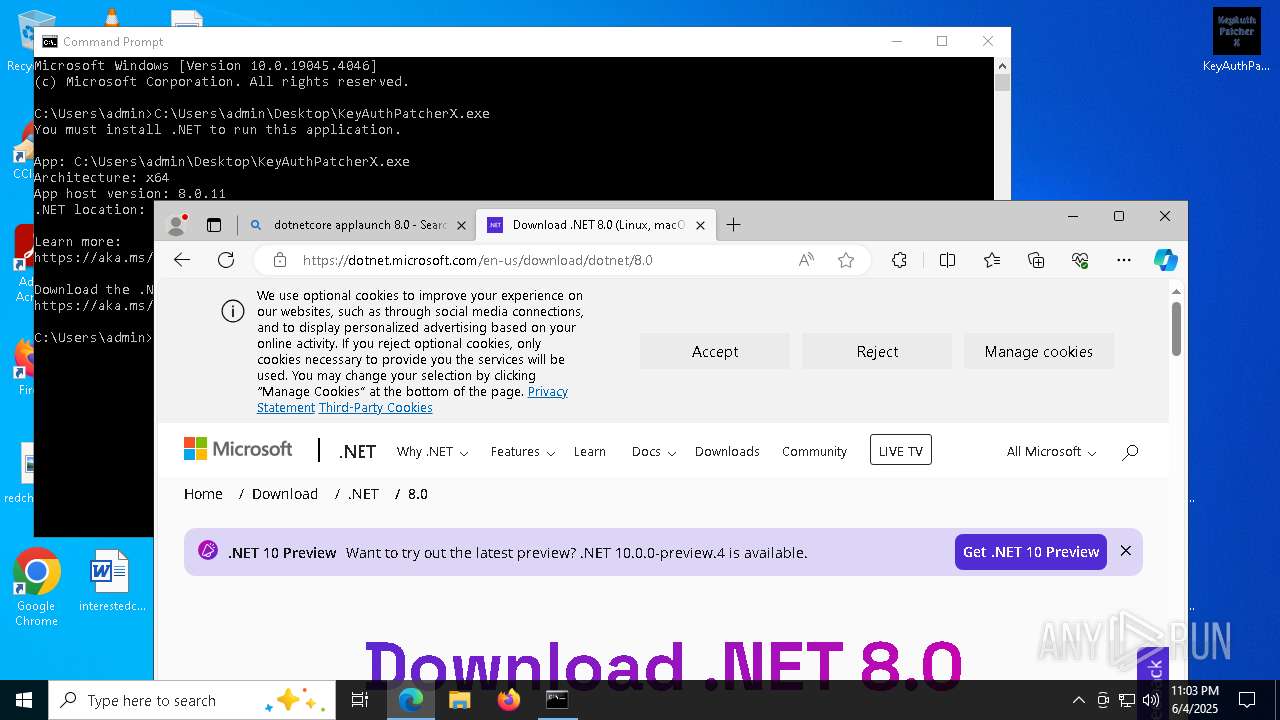Image resolution: width=1280 pixels, height=720 pixels.
Task: Click the Edge taskbar icon
Action: coord(411,700)
